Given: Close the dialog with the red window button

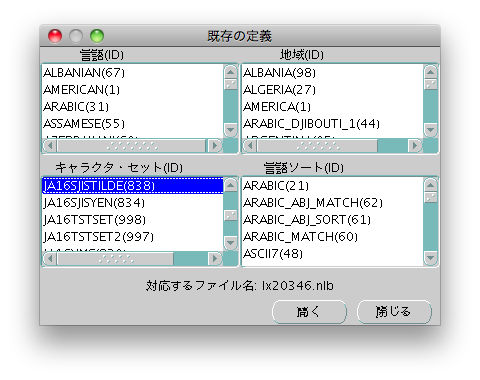Looking at the screenshot, I should tap(55, 36).
